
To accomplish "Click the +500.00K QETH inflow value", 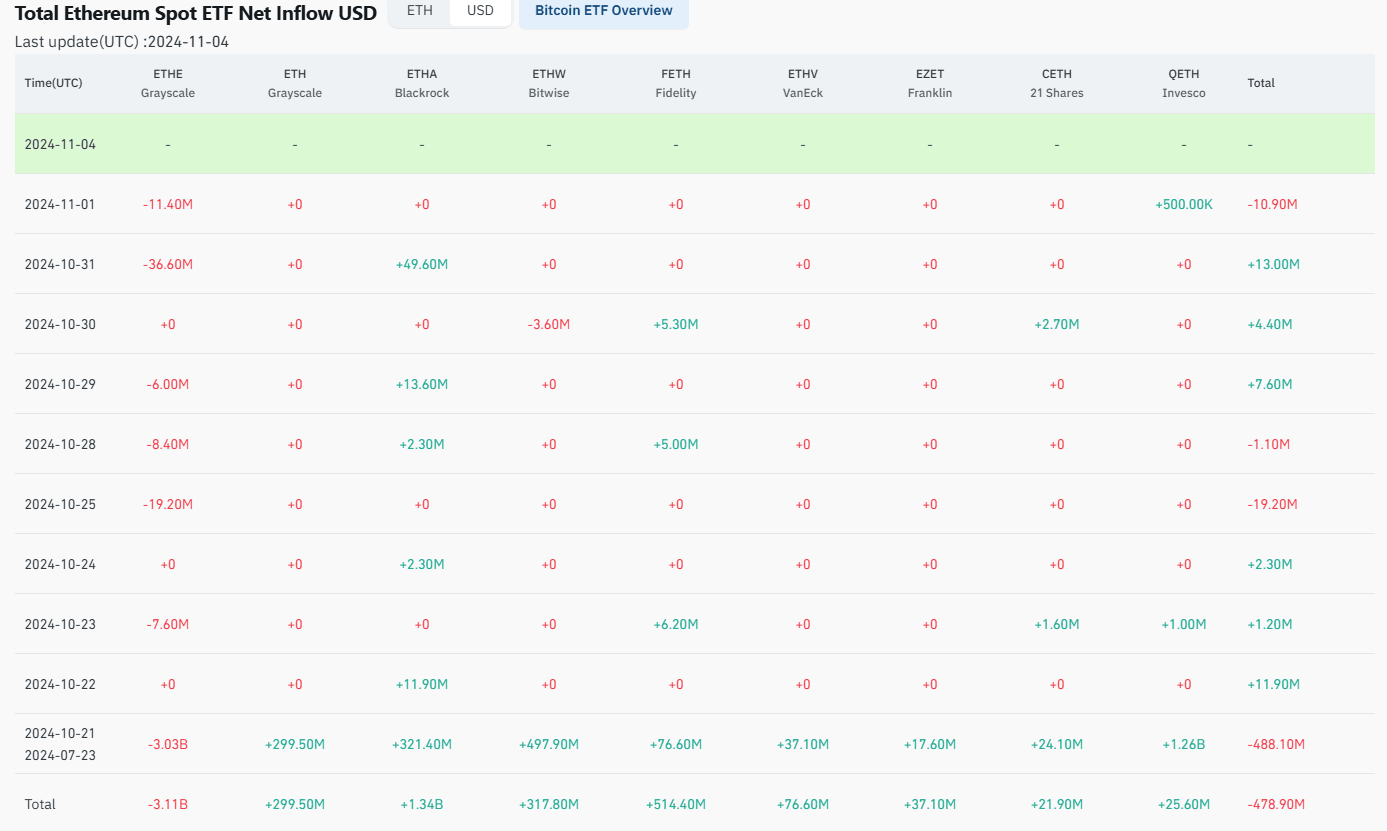I will (1183, 204).
